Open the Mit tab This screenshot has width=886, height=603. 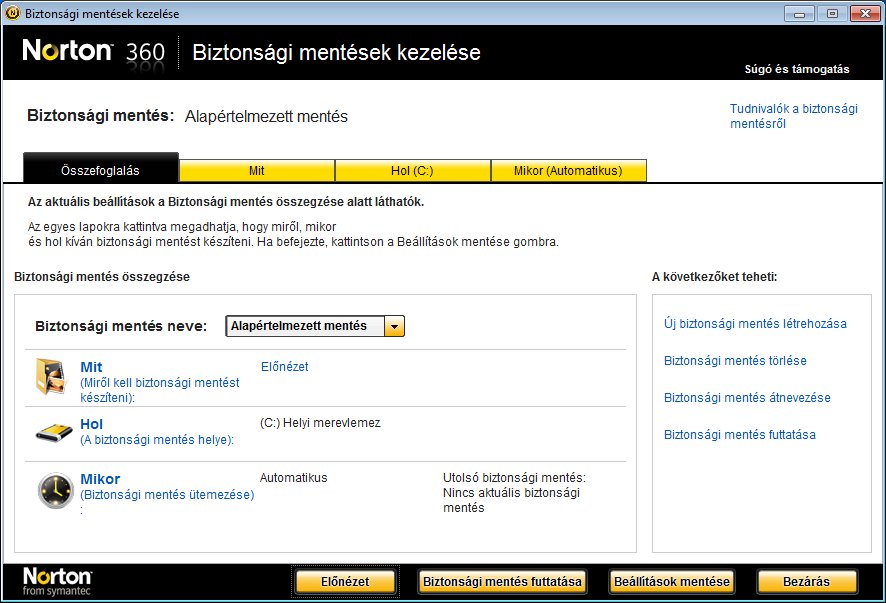[x=257, y=171]
